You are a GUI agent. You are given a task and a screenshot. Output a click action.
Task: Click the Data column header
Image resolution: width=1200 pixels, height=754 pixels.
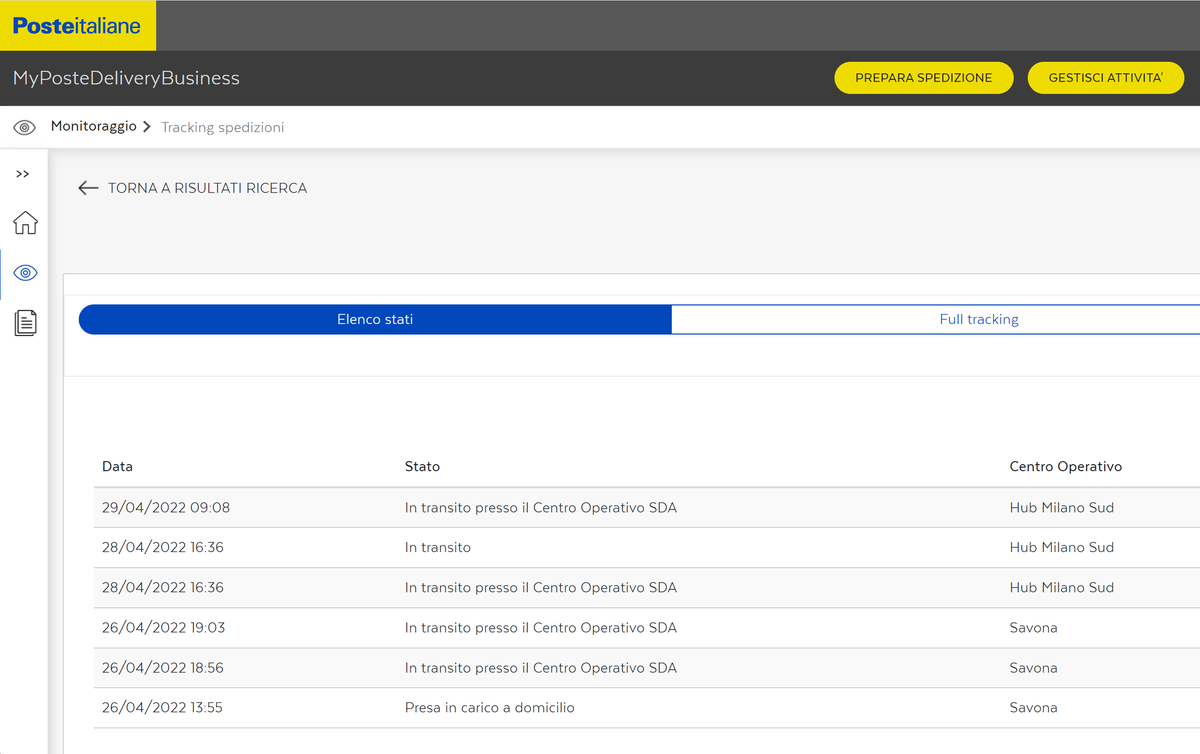pyautogui.click(x=117, y=467)
